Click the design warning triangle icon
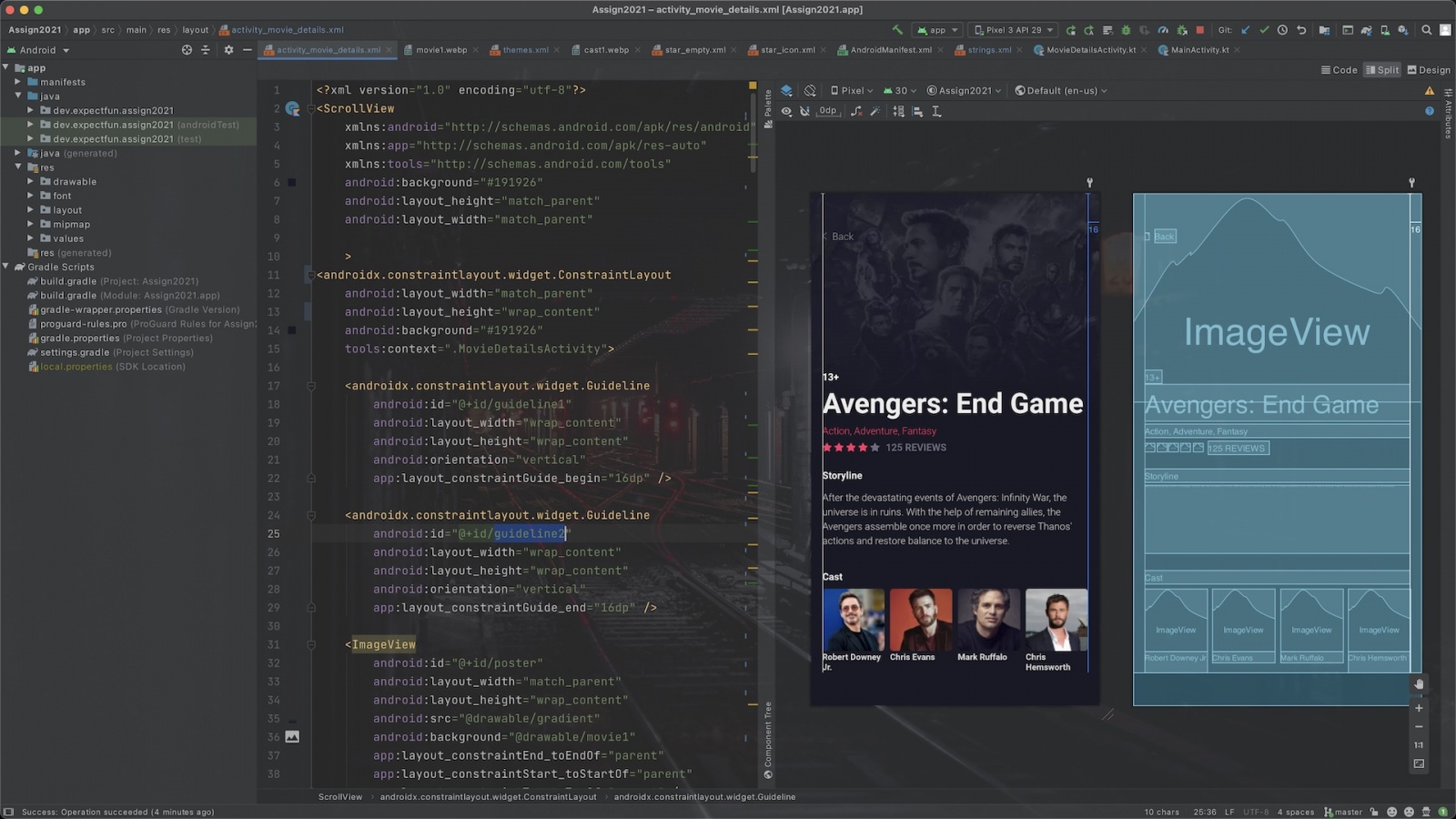The image size is (1456, 819). (x=1430, y=91)
